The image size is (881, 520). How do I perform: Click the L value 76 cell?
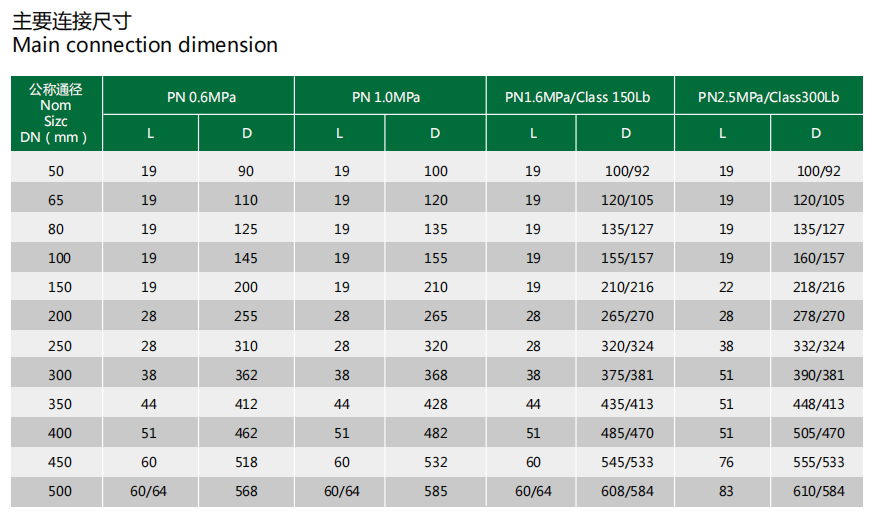pyautogui.click(x=726, y=462)
